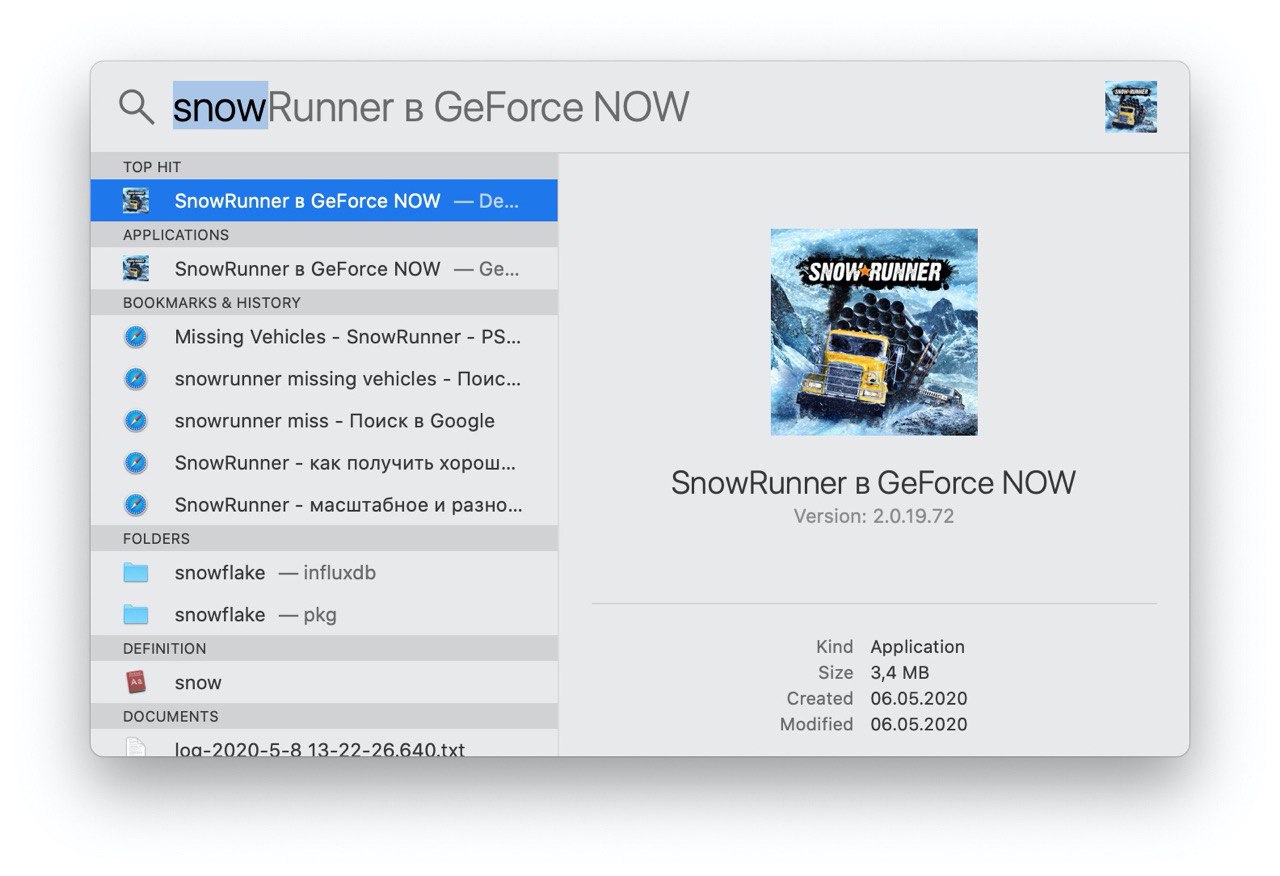Click the SnowRunner icon in Top Hit row
The width and height of the screenshot is (1280, 876).
click(136, 201)
